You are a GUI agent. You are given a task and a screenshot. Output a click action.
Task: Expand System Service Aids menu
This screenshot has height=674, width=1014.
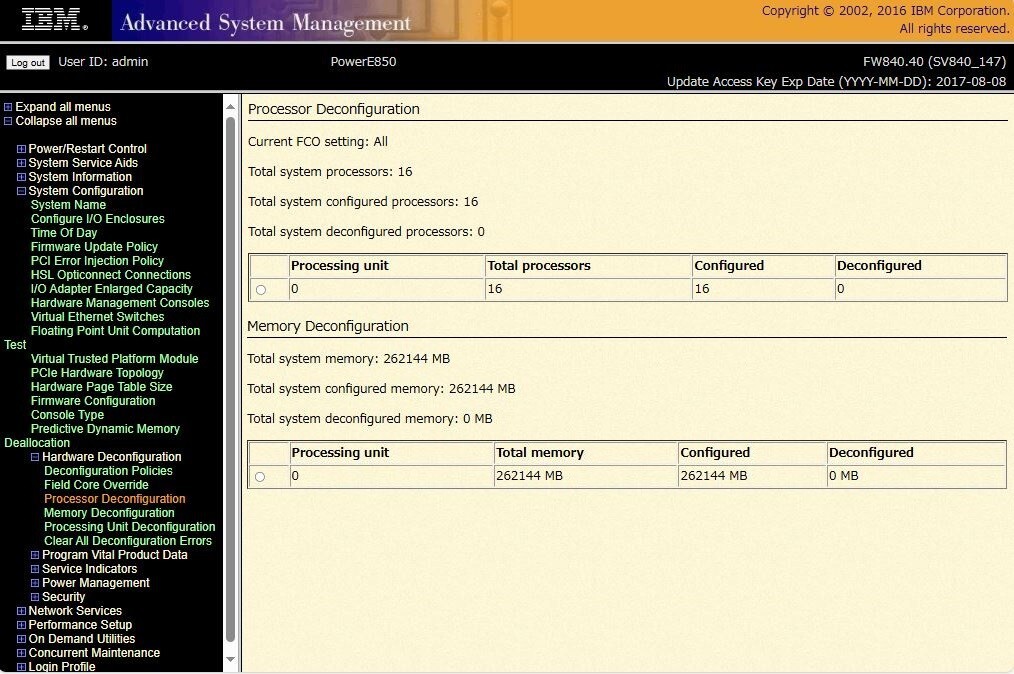[21, 163]
